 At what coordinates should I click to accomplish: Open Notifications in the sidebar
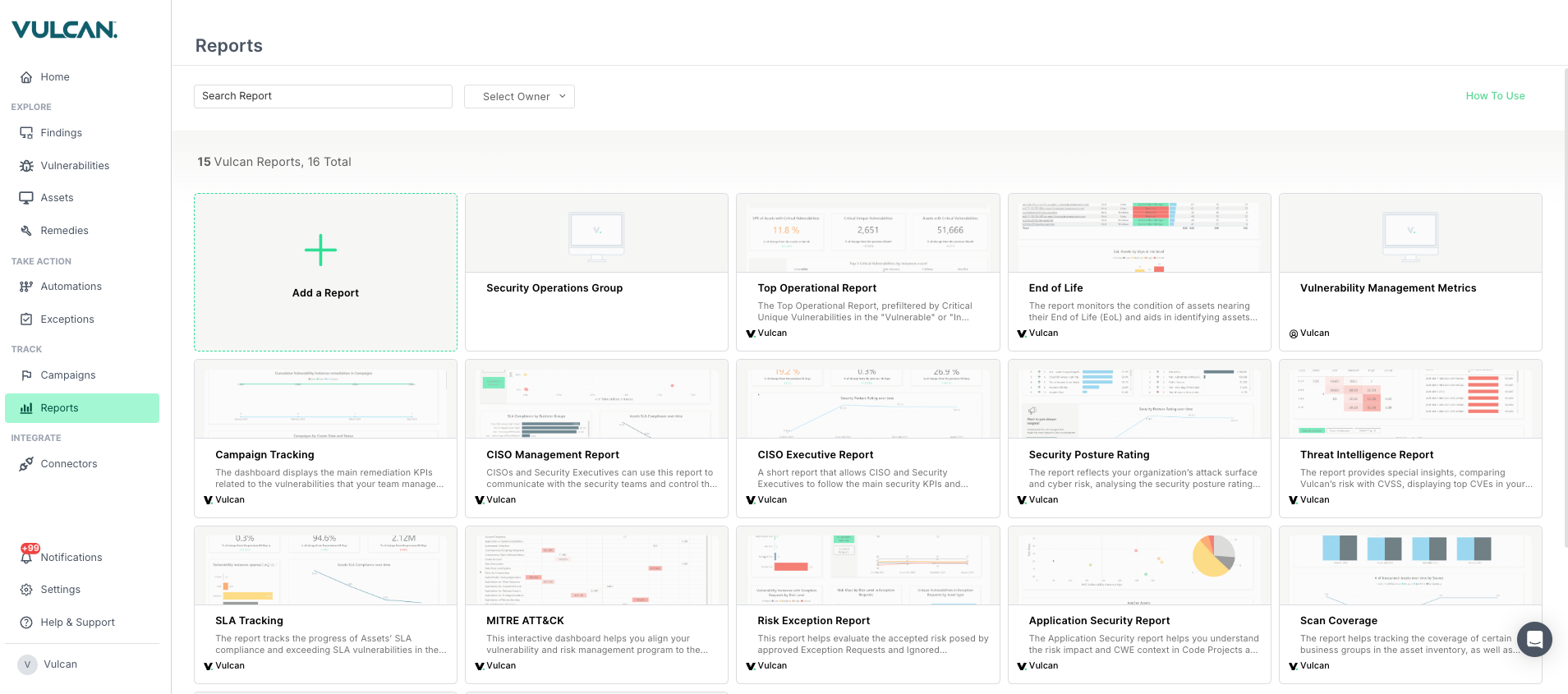click(71, 558)
